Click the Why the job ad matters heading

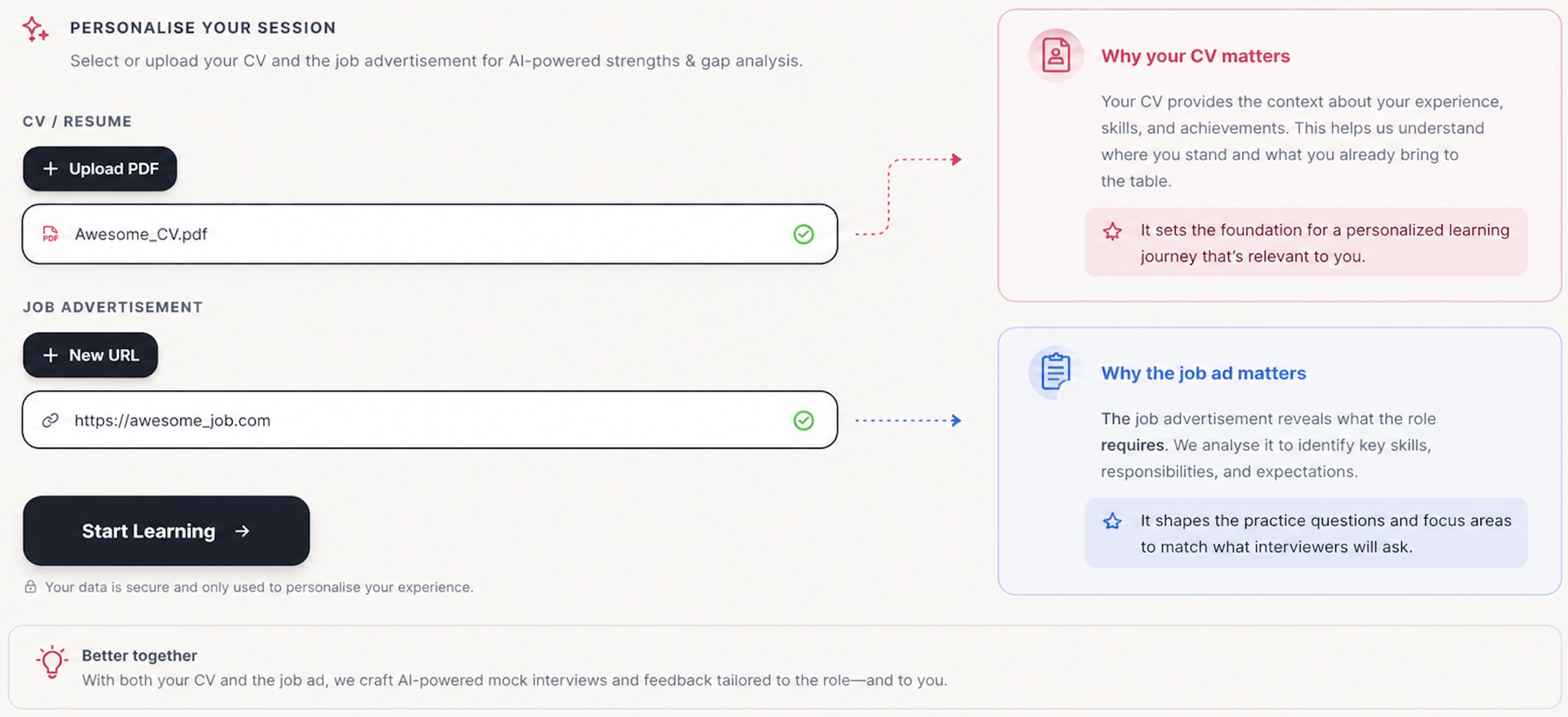click(x=1203, y=373)
